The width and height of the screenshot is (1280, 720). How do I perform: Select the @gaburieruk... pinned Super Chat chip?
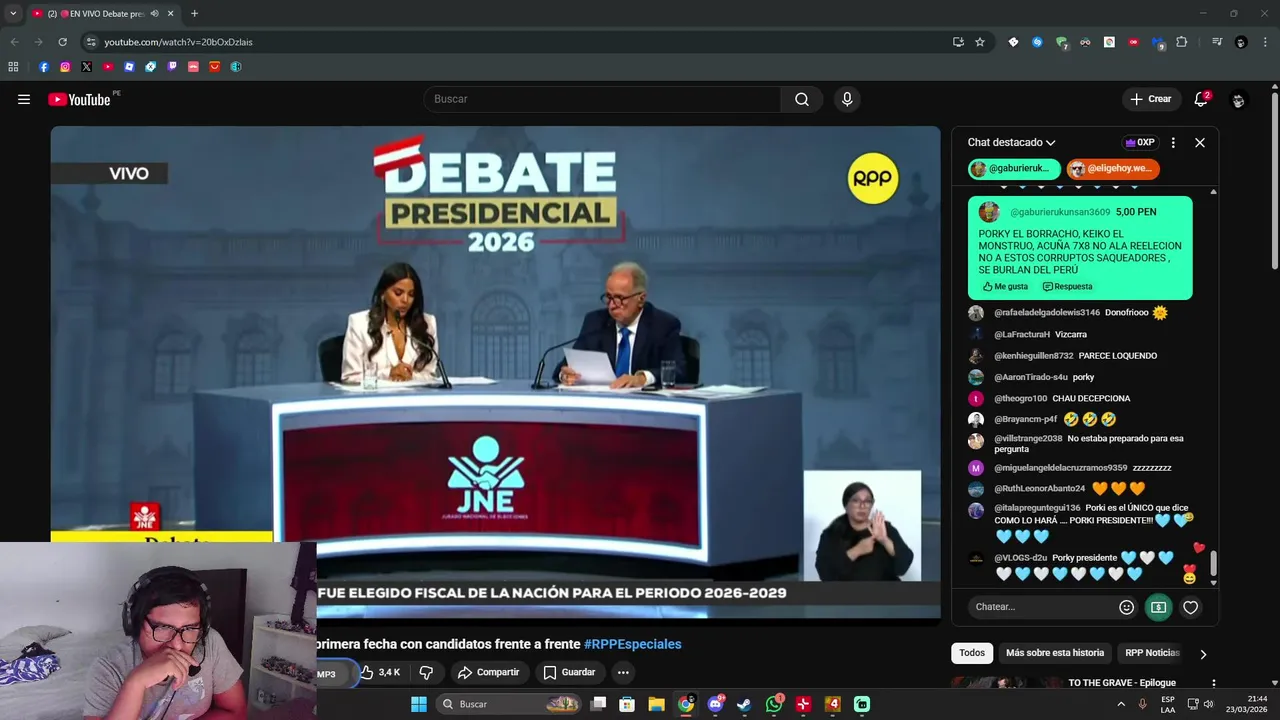[x=1014, y=169]
